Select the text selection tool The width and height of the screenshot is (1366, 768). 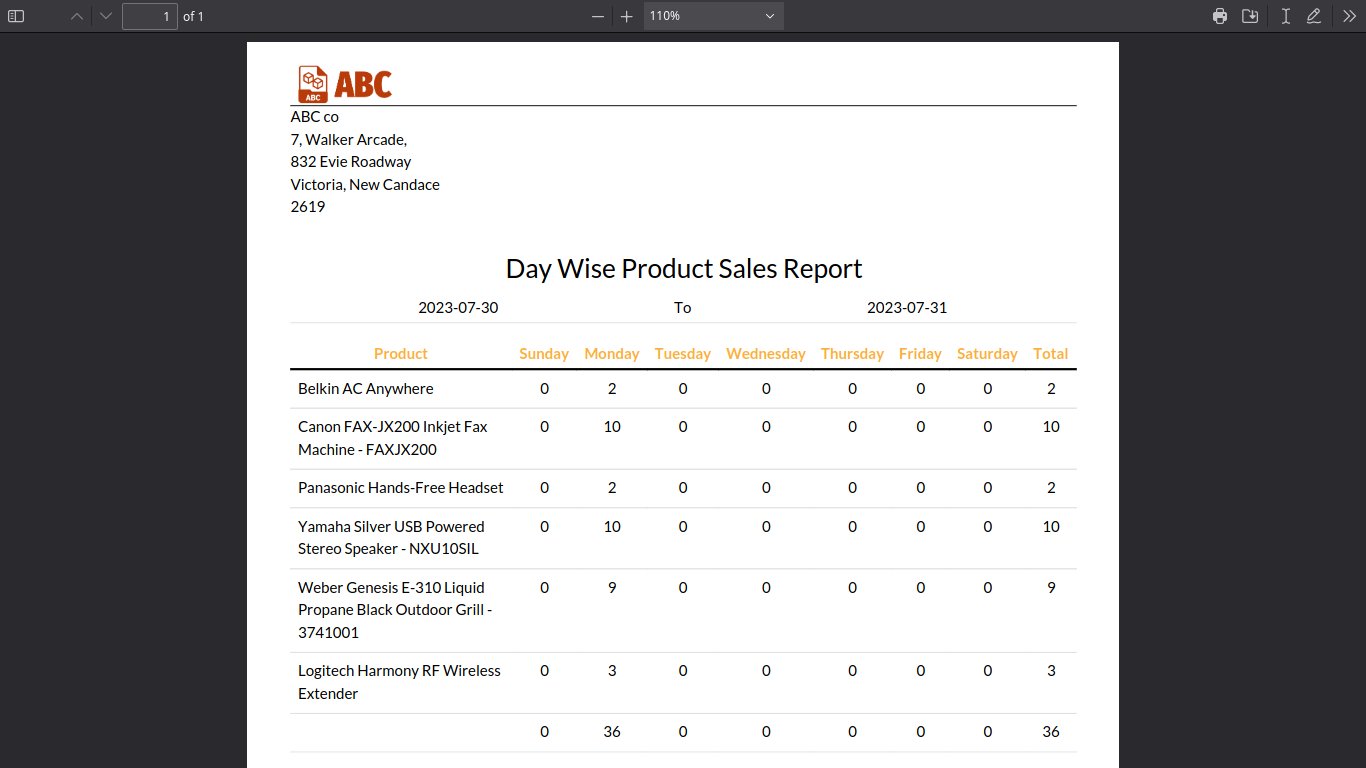click(x=1285, y=16)
